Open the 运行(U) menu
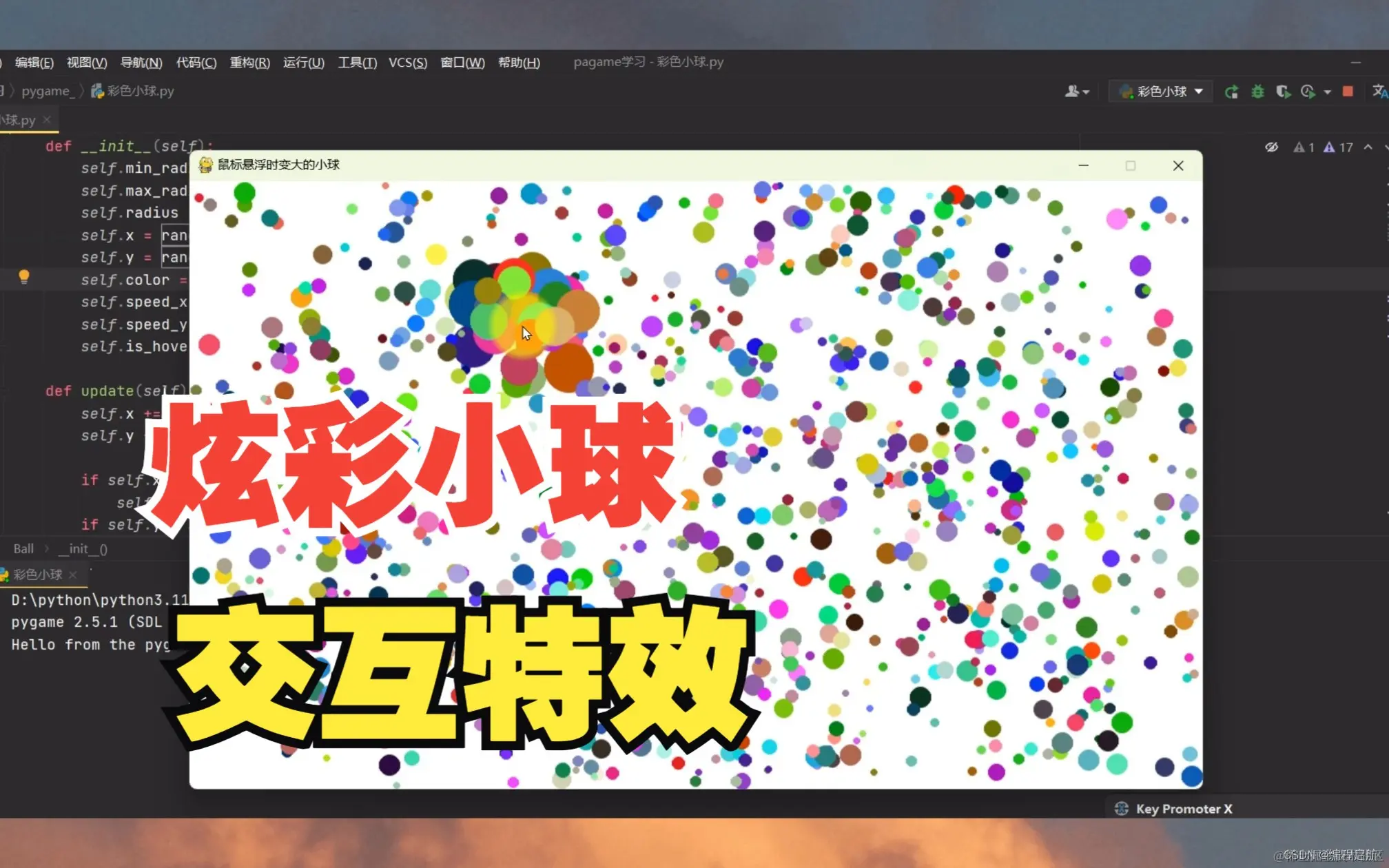This screenshot has height=868, width=1389. point(303,63)
